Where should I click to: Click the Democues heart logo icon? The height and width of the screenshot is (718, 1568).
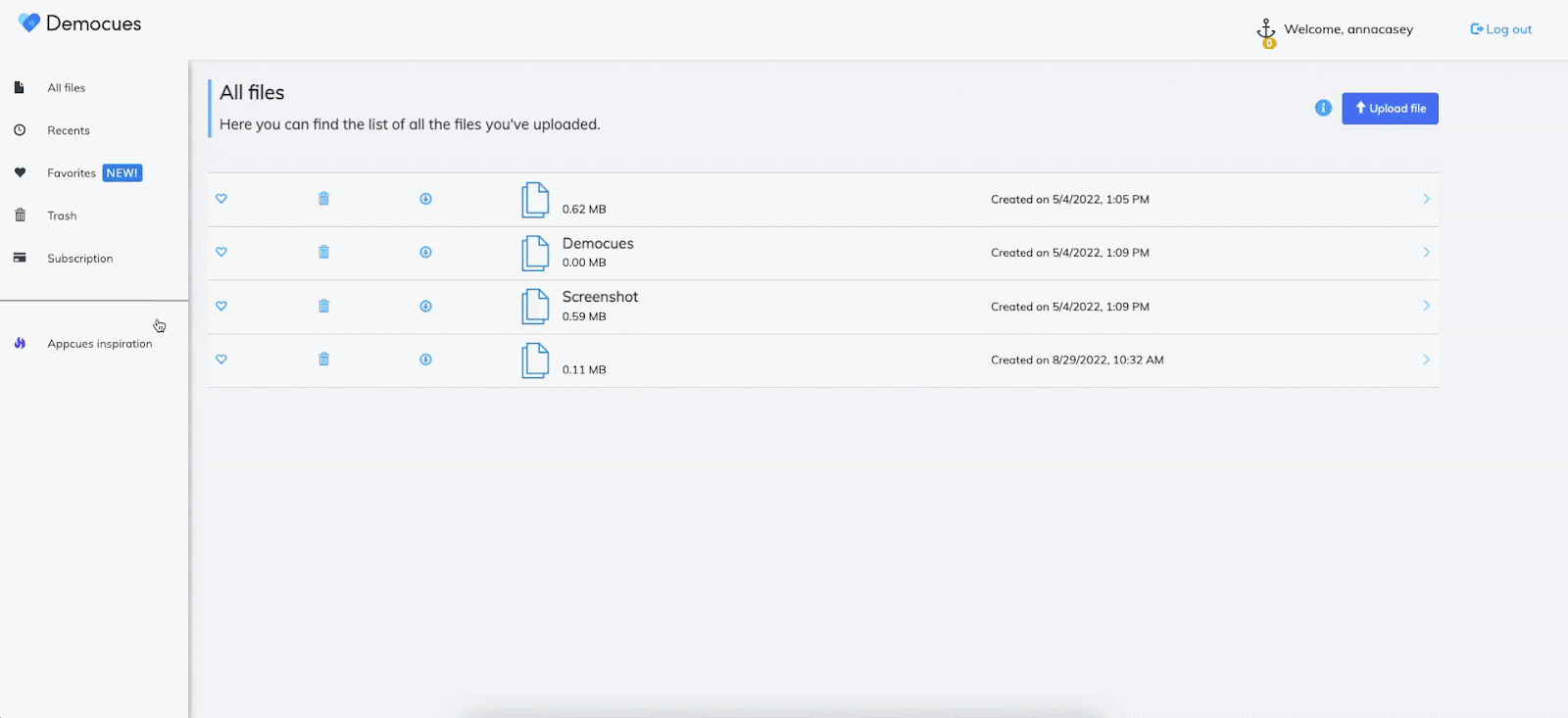click(x=29, y=23)
